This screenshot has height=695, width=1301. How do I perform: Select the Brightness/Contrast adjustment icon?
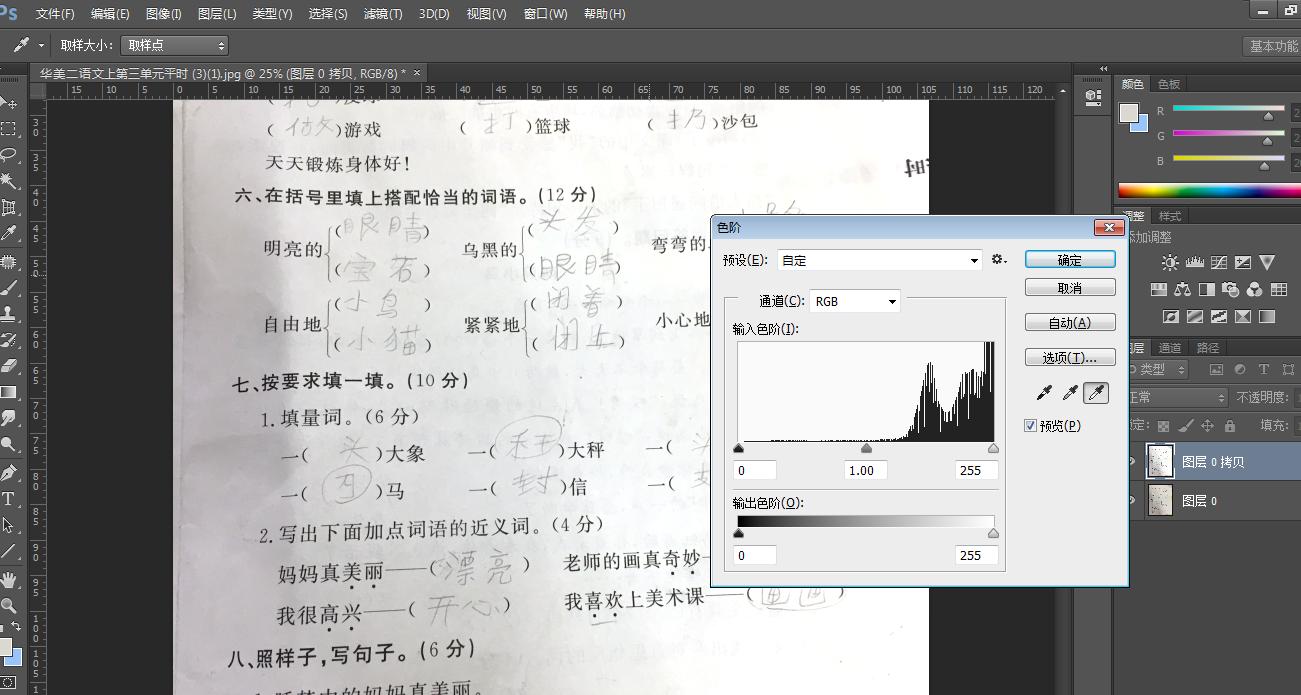(x=1170, y=262)
